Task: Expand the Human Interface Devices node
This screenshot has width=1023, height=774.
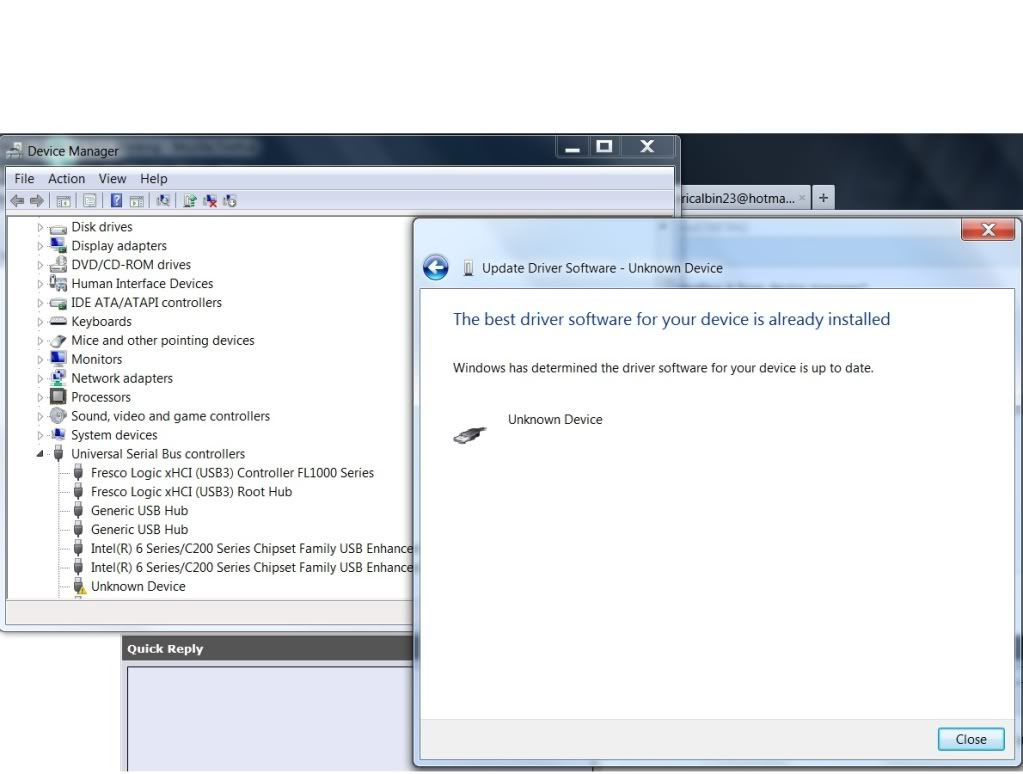Action: (40, 284)
